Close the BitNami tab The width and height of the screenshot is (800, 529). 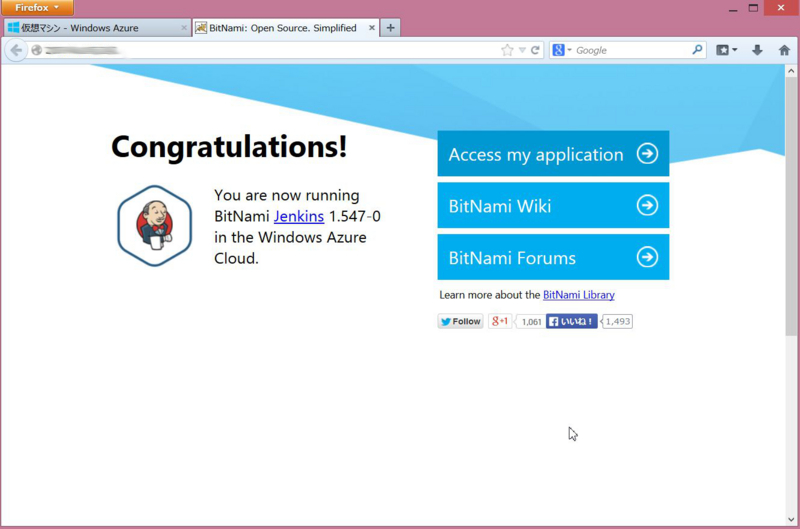coord(372,28)
